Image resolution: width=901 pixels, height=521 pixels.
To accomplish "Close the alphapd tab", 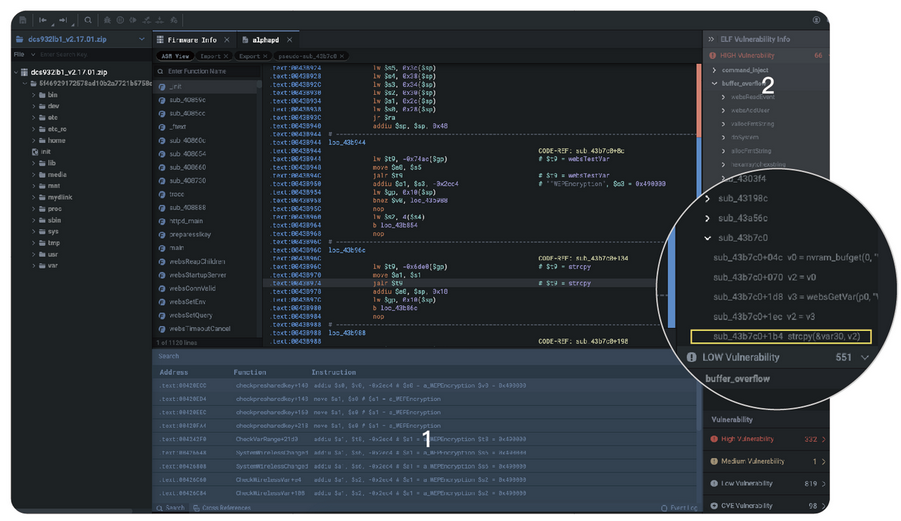I will [290, 40].
